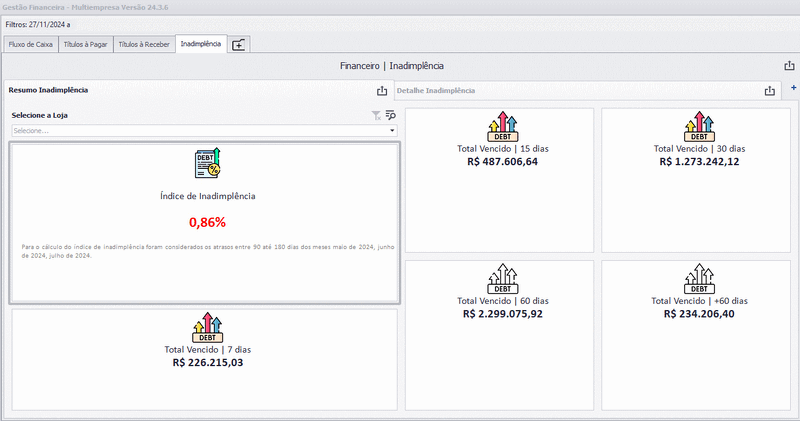This screenshot has height=421, width=800.
Task: Click the R$ 1.273.242,12 value
Action: point(699,161)
